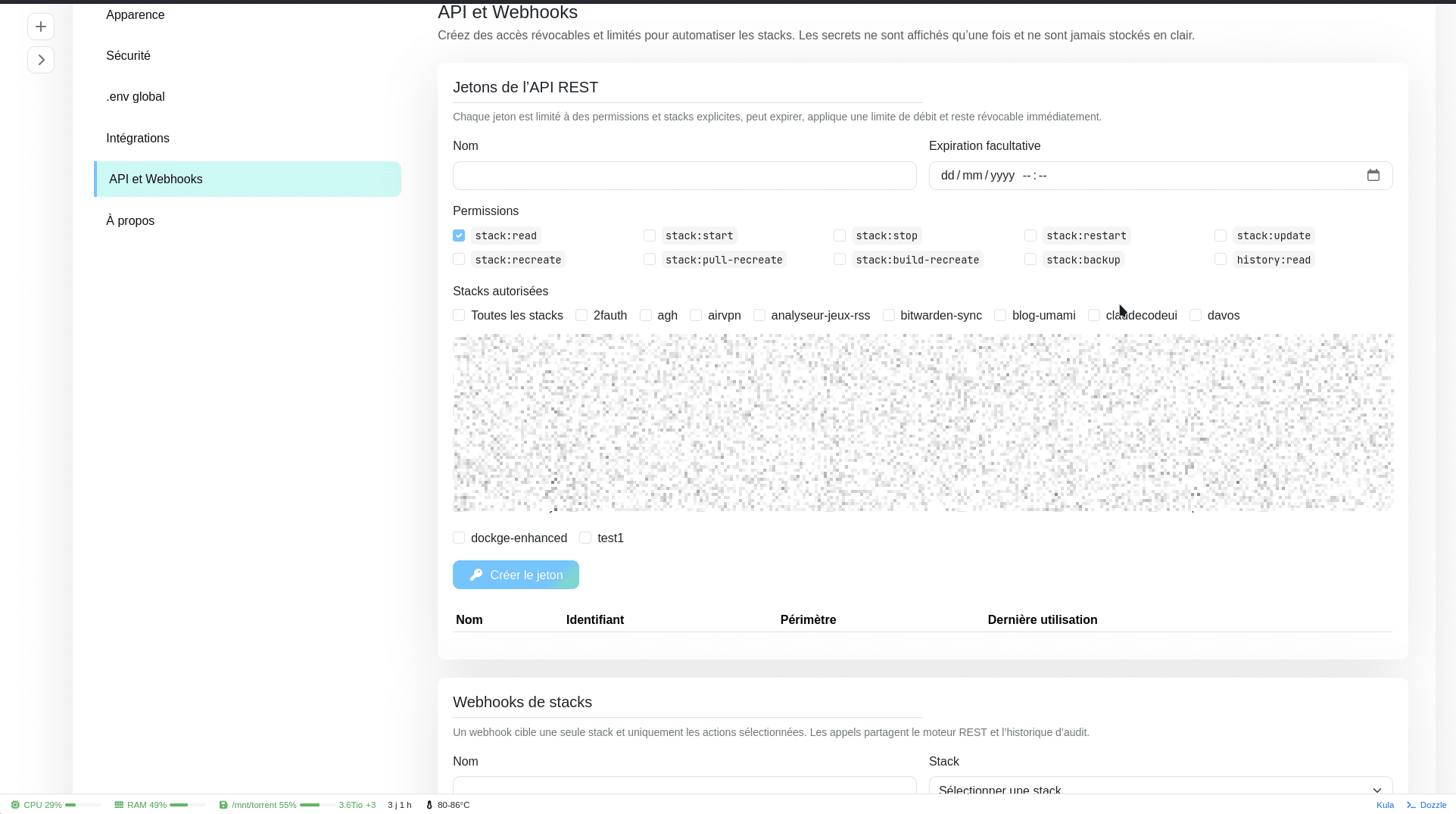Open Apparence settings section
The width and height of the screenshot is (1456, 814).
248,15
